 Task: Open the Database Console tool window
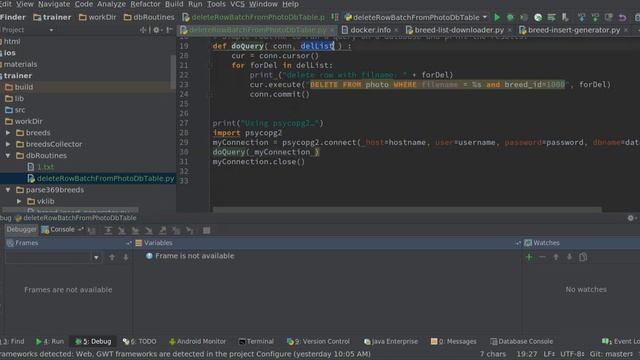pyautogui.click(x=521, y=341)
